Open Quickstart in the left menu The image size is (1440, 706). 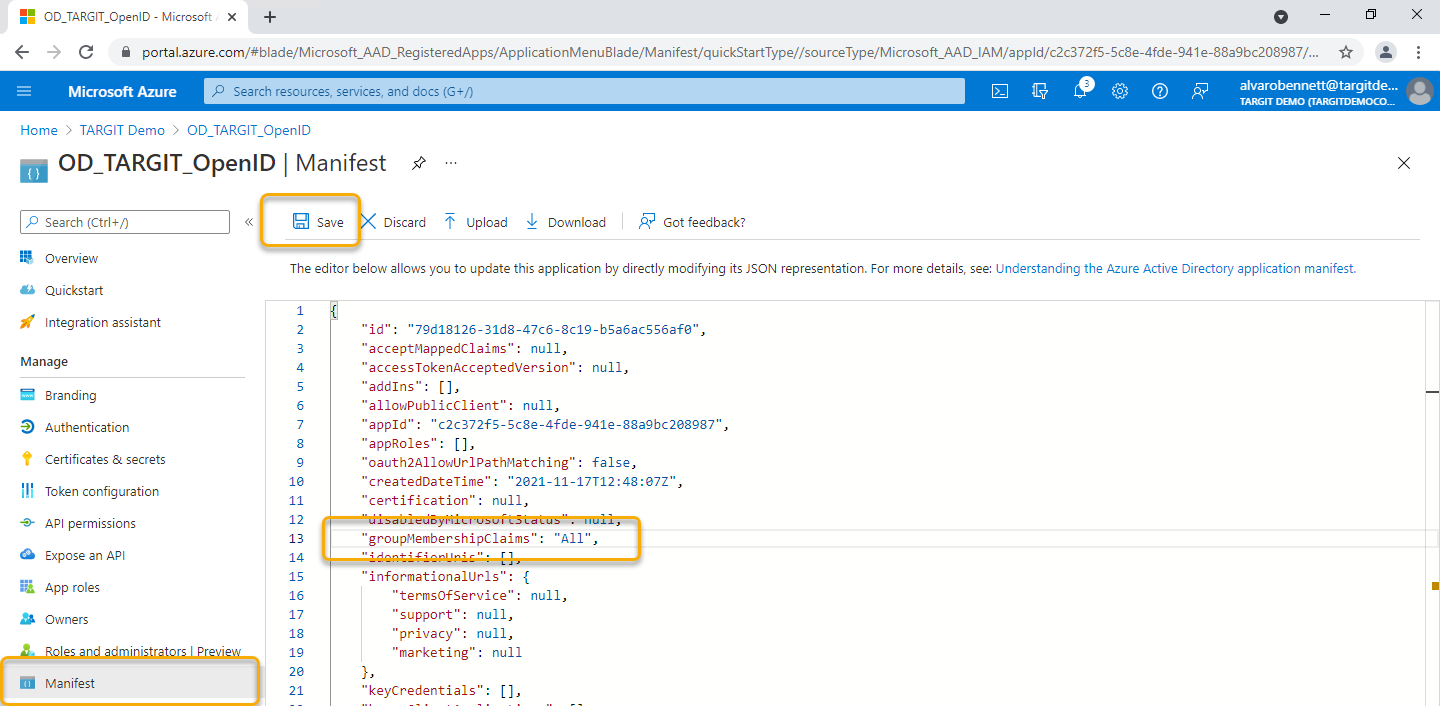(74, 290)
